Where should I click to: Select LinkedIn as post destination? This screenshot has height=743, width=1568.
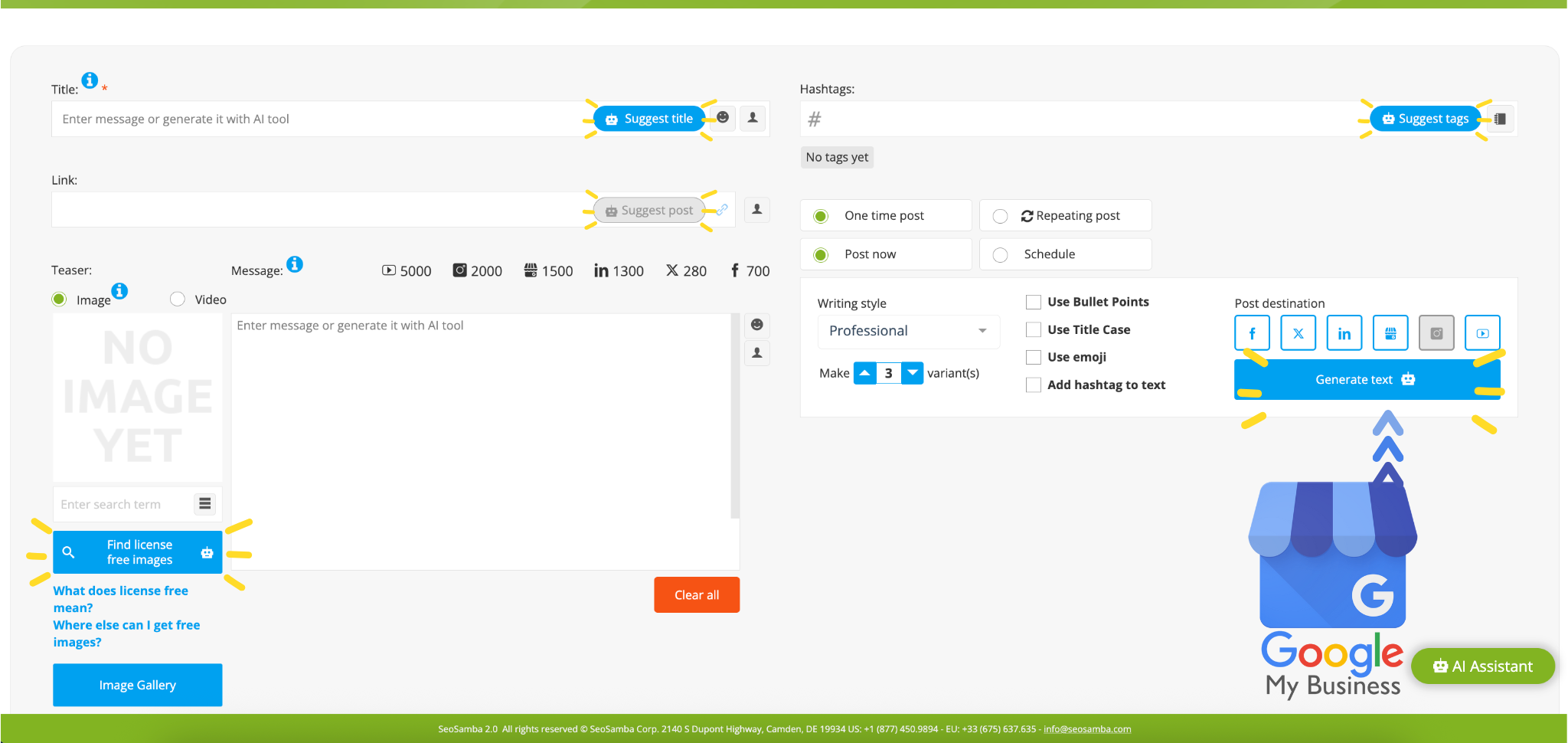(1344, 333)
